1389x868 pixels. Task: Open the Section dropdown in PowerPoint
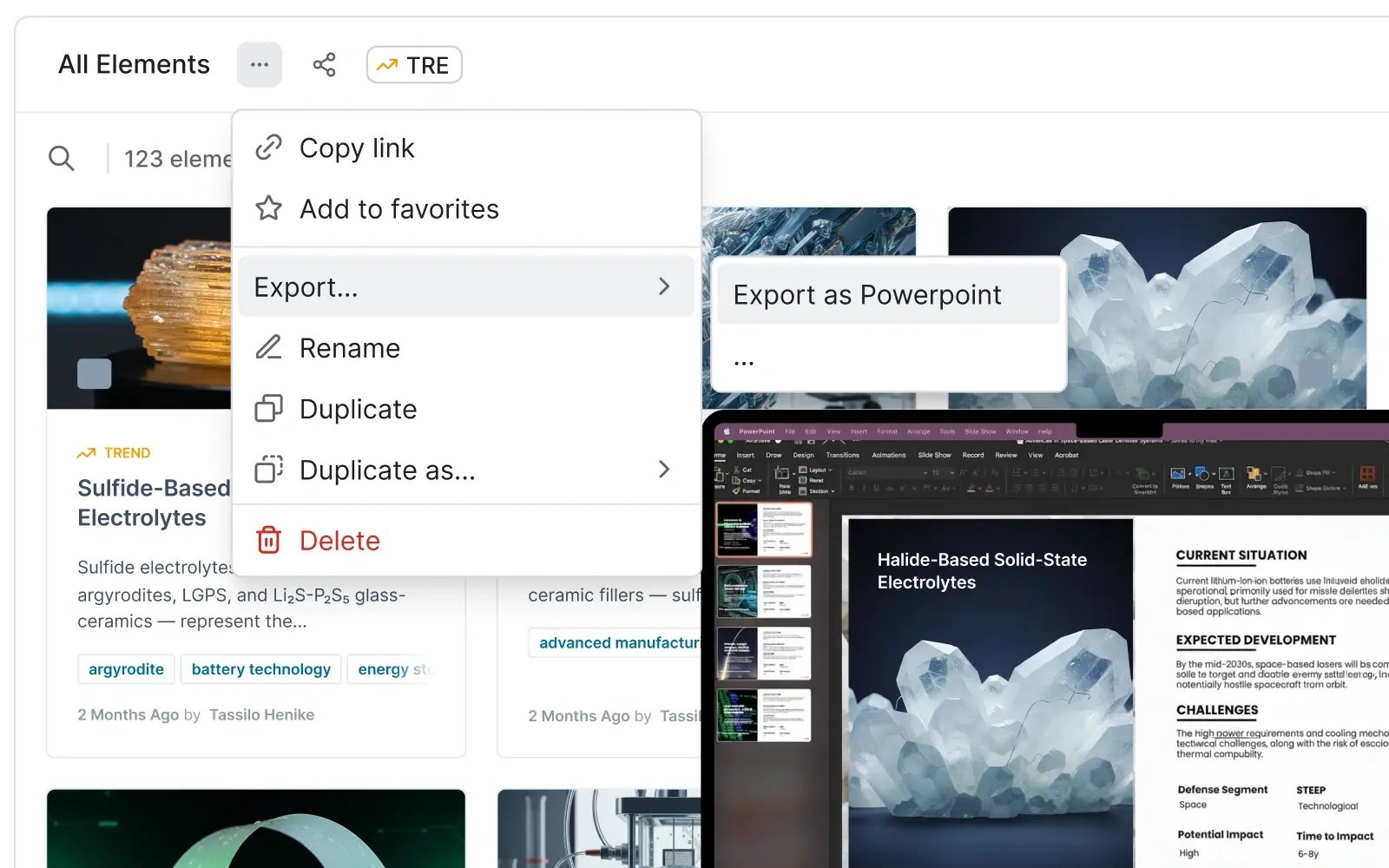pyautogui.click(x=816, y=491)
